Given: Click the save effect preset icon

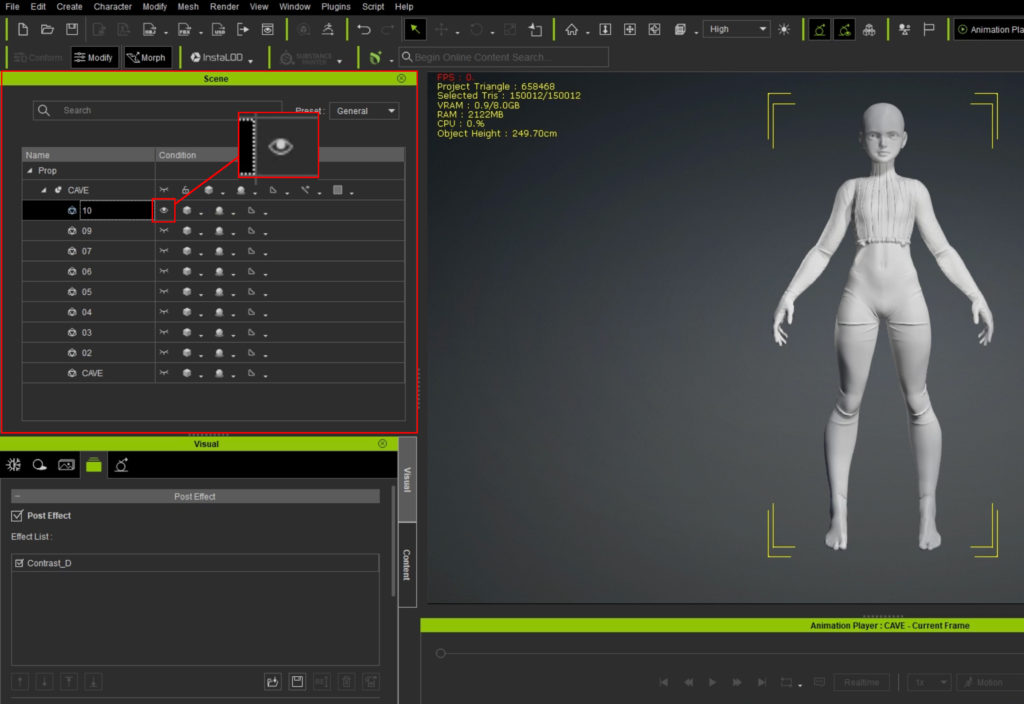Looking at the screenshot, I should 297,682.
